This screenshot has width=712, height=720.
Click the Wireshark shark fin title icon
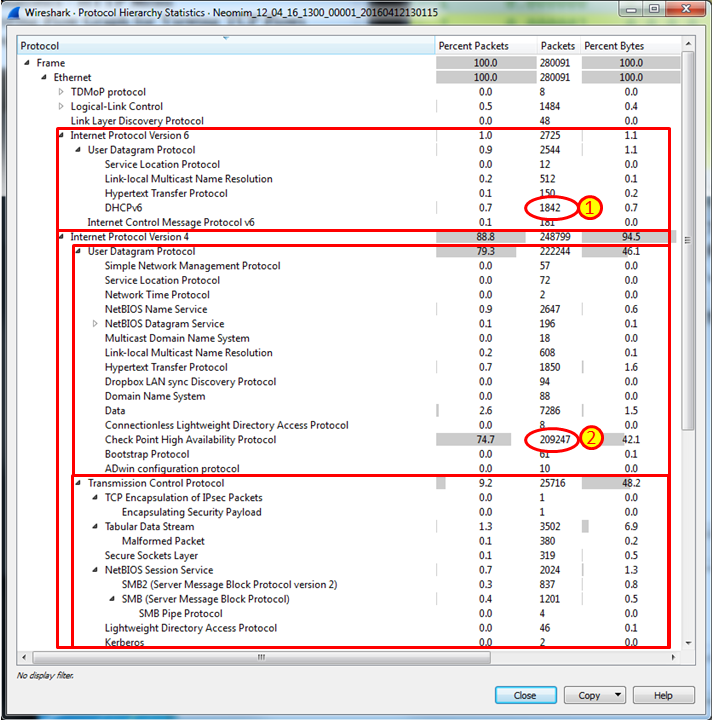click(14, 12)
